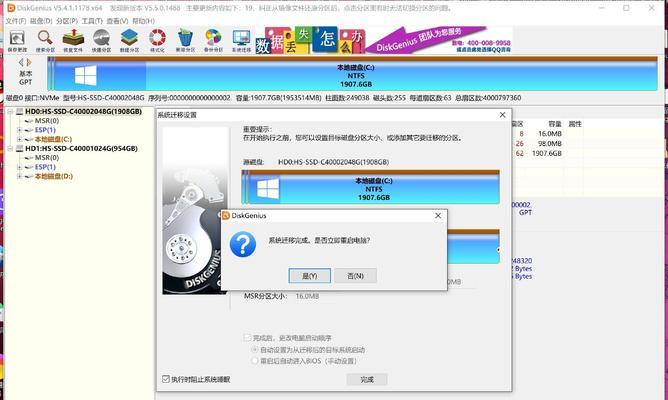668x400 pixels.
Task: Toggle 执行时阻止系统睡眠 checkbox
Action: click(166, 379)
